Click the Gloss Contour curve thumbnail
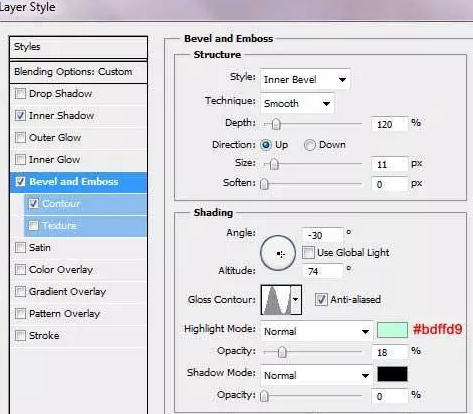This screenshot has width=473, height=414. pos(276,300)
